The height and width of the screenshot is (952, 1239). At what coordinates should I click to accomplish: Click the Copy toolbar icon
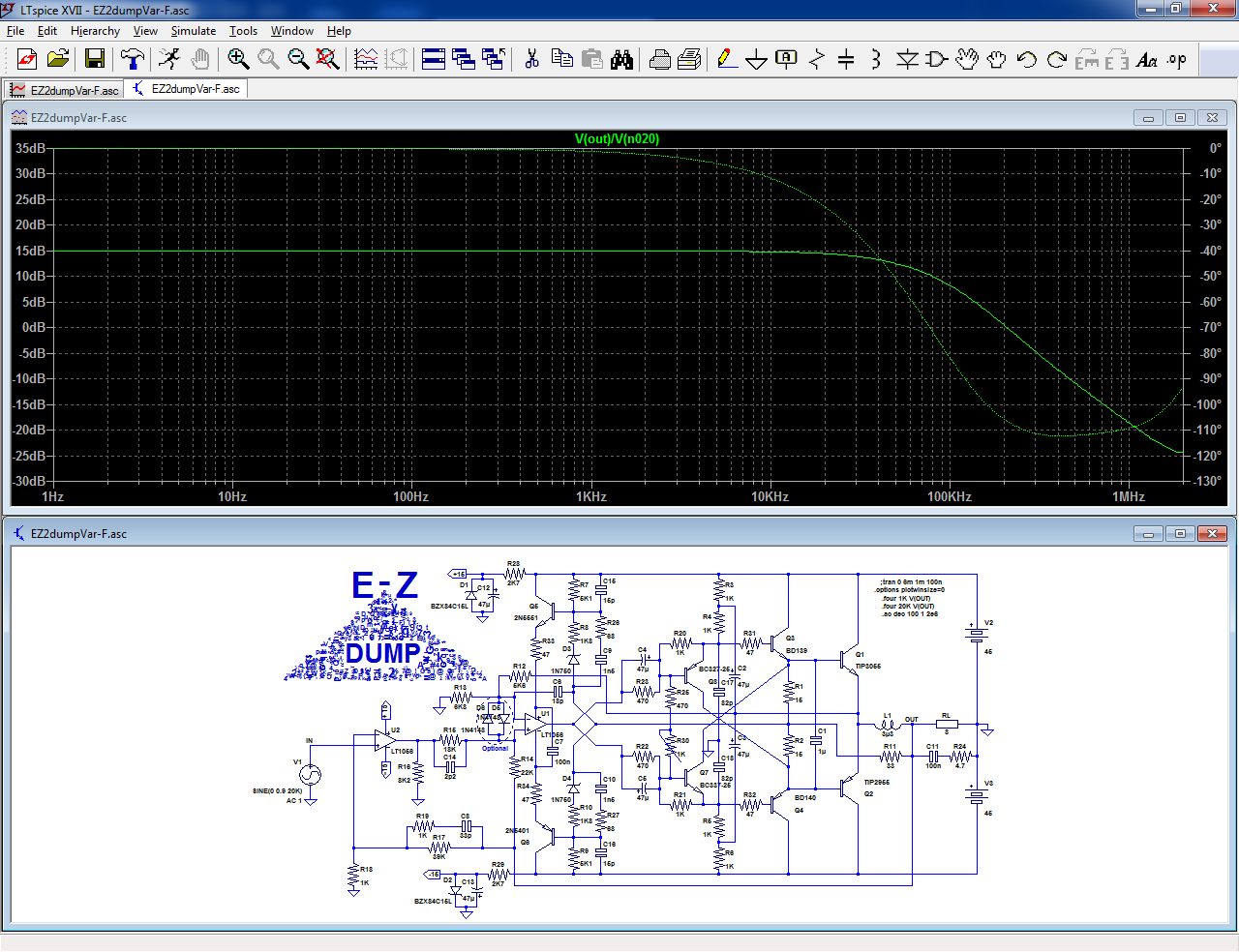pos(561,59)
